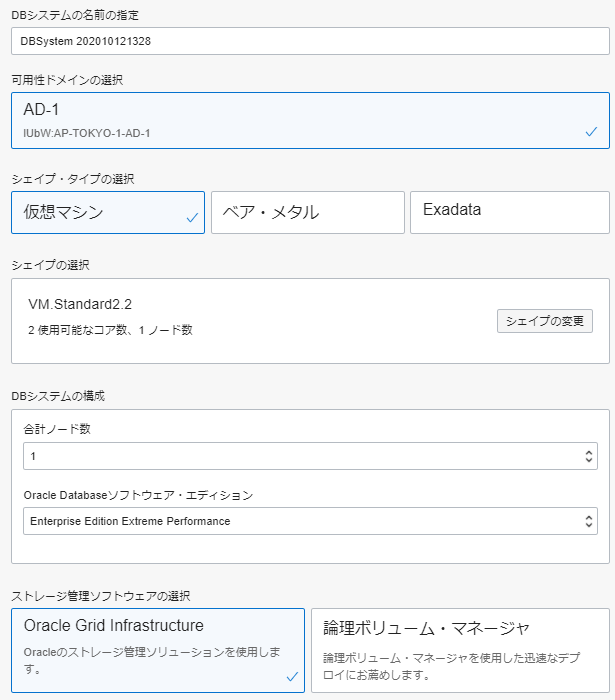Click the checkmark icon on 仮想マシン card
The width and height of the screenshot is (615, 700).
click(192, 217)
